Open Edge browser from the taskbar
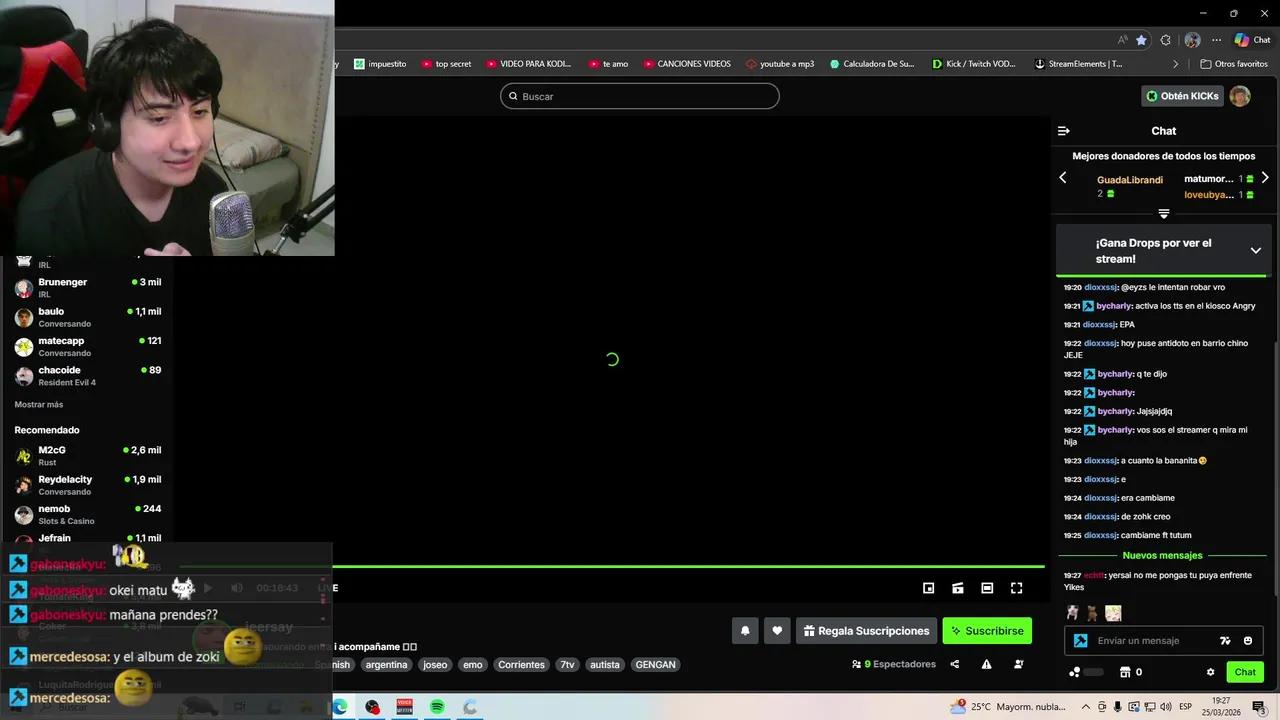Screen dimensions: 1280x720 click(x=340, y=707)
